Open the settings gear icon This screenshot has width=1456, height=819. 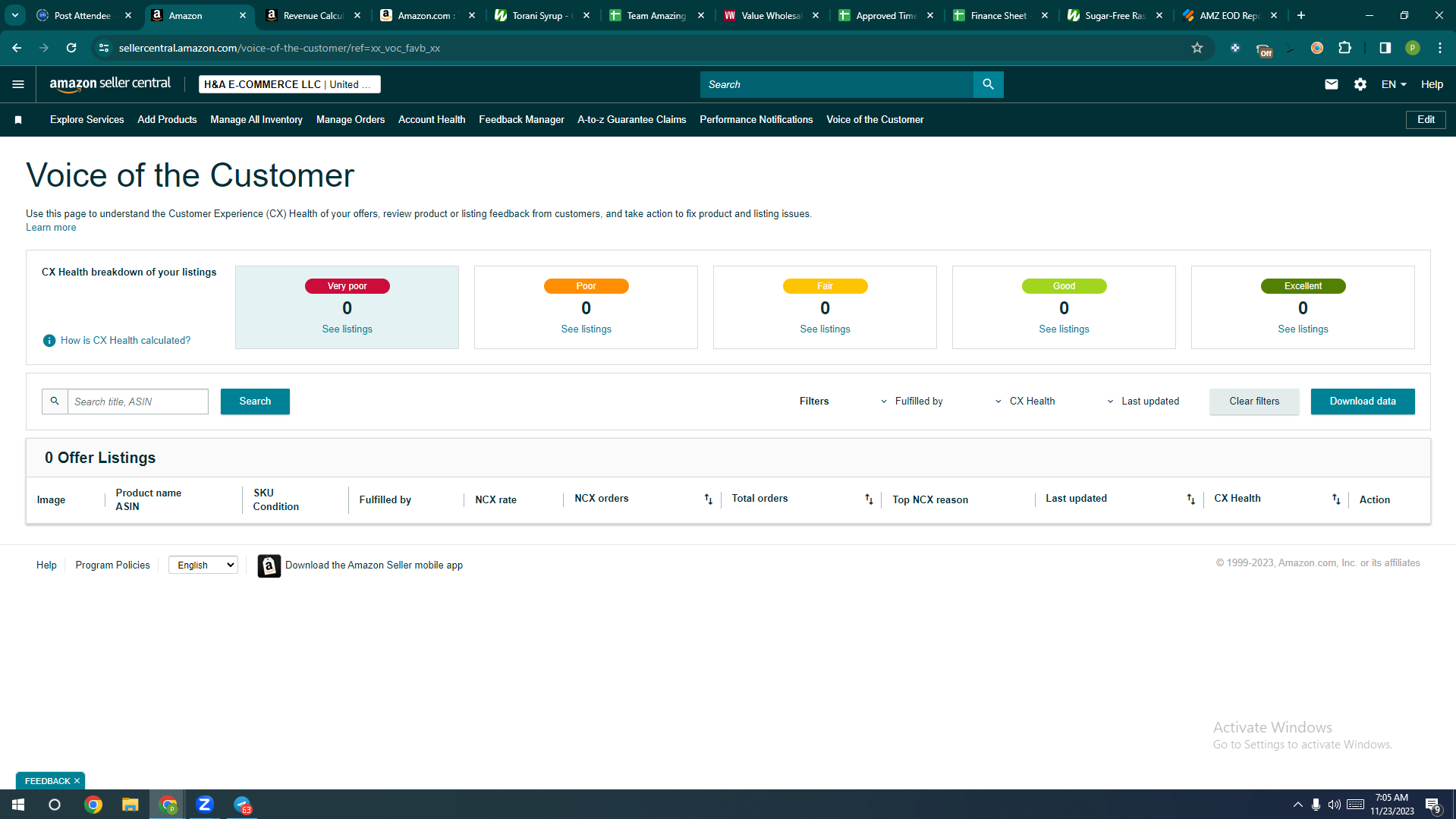[1360, 84]
